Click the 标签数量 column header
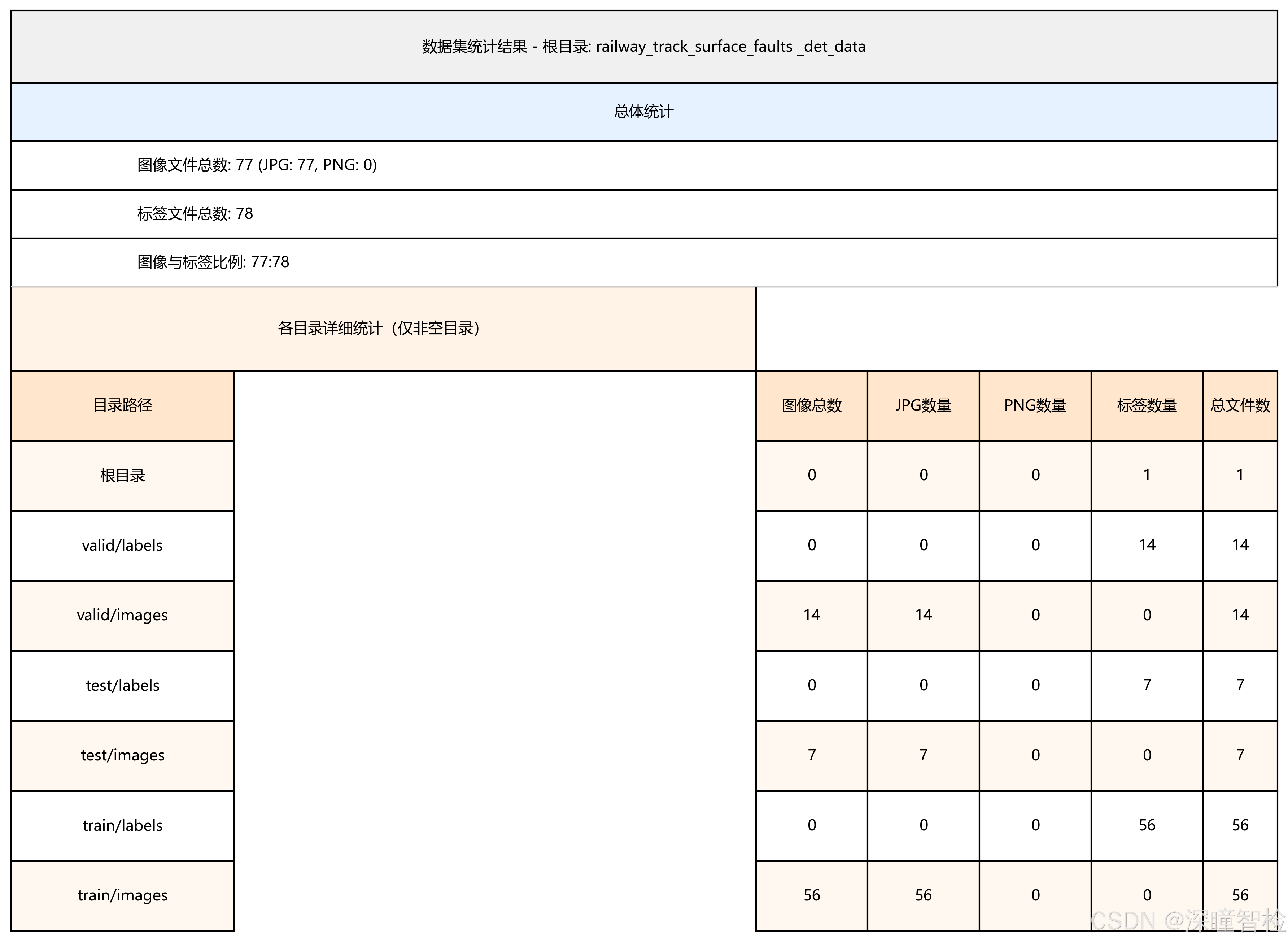This screenshot has height=942, width=1288. pyautogui.click(x=1147, y=405)
